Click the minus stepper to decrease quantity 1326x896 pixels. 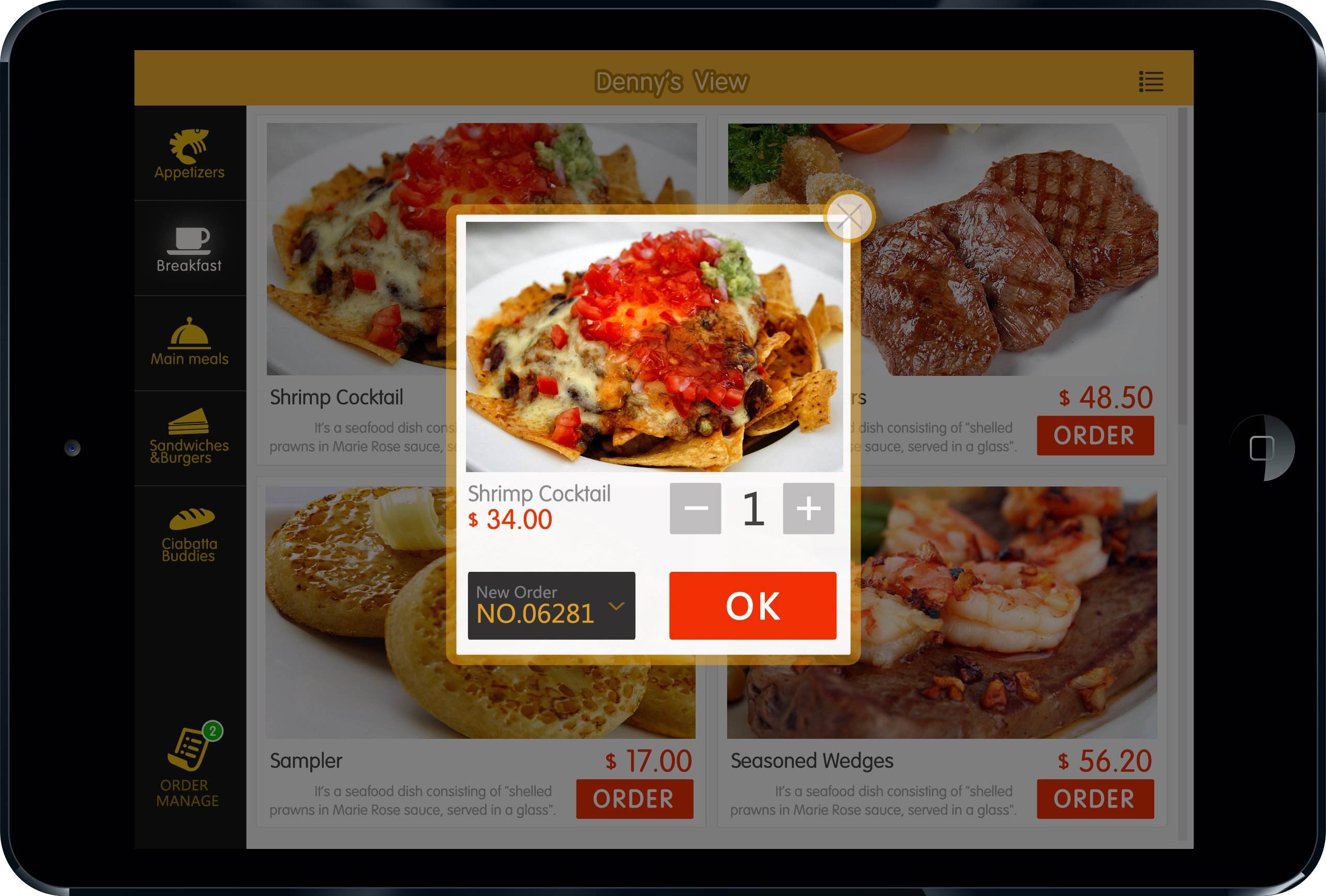(696, 509)
